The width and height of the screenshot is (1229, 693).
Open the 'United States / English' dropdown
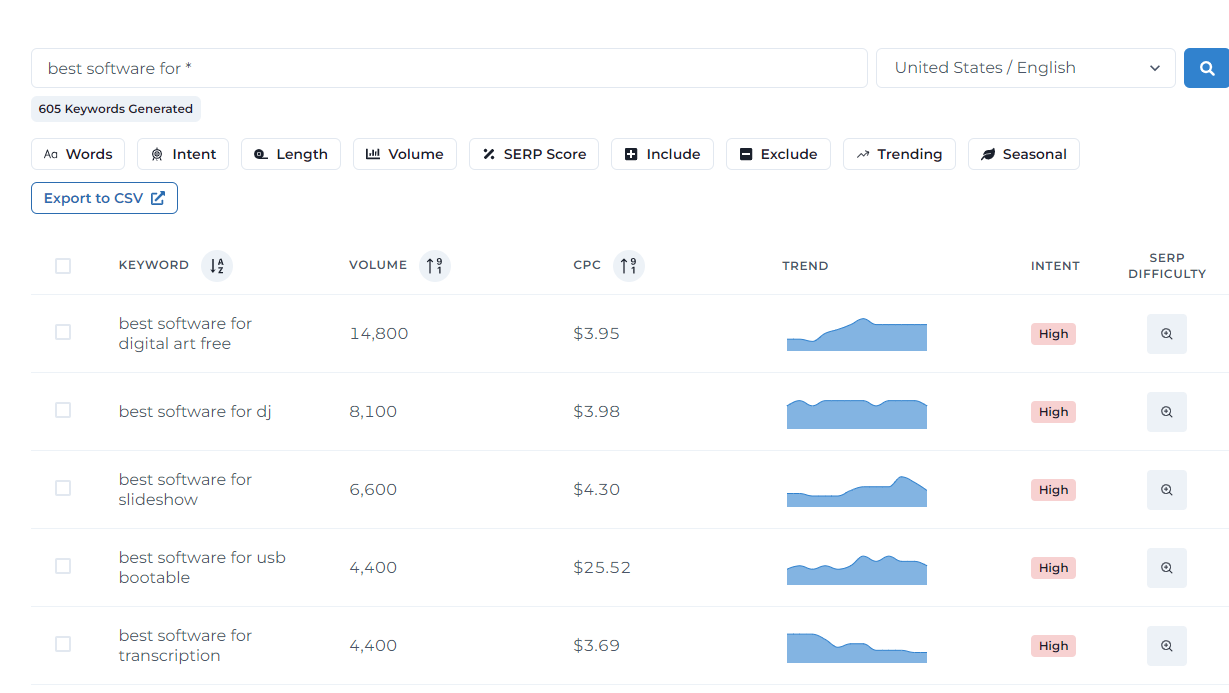click(1025, 67)
